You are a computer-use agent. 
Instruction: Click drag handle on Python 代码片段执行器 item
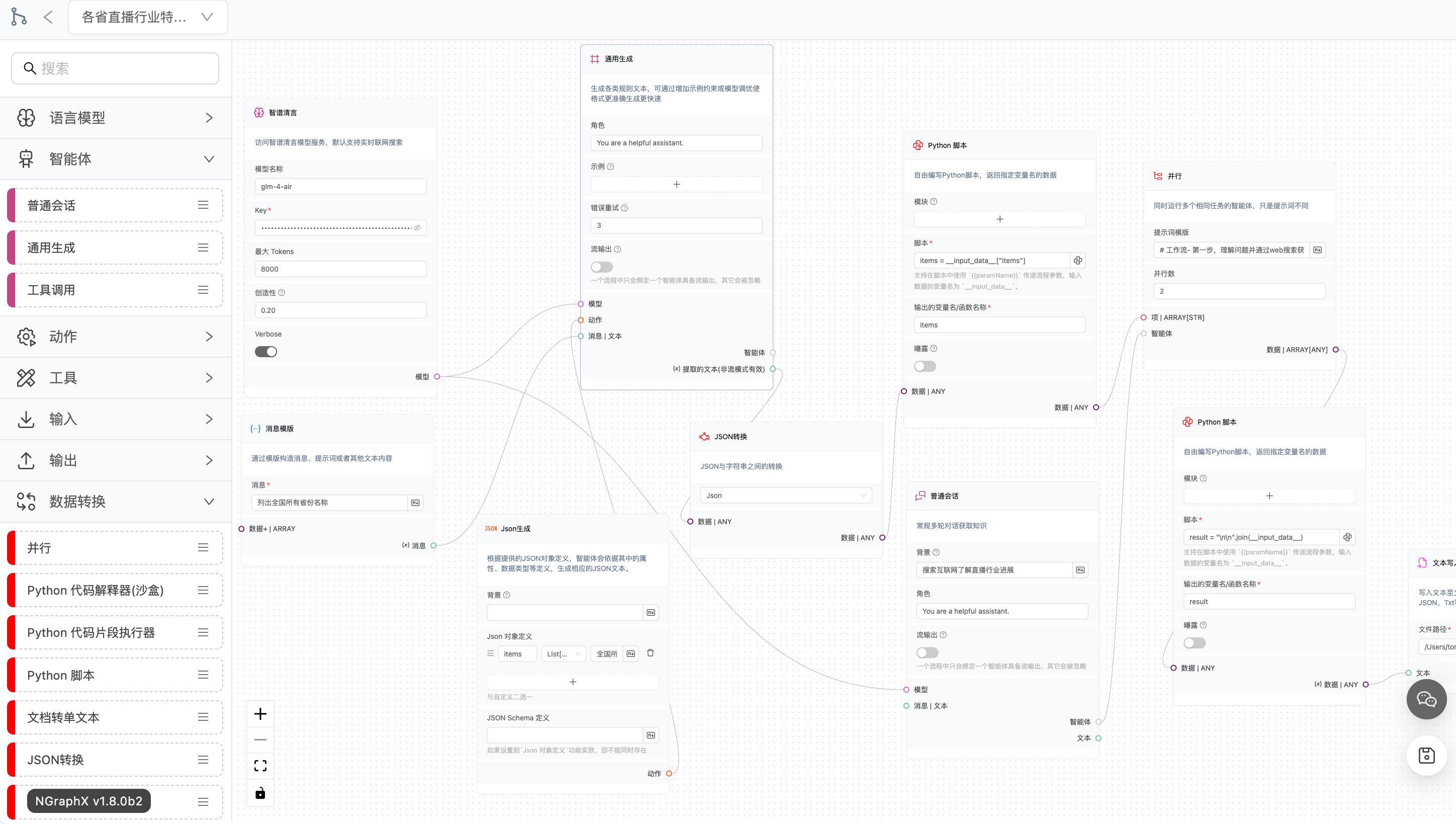click(x=203, y=633)
